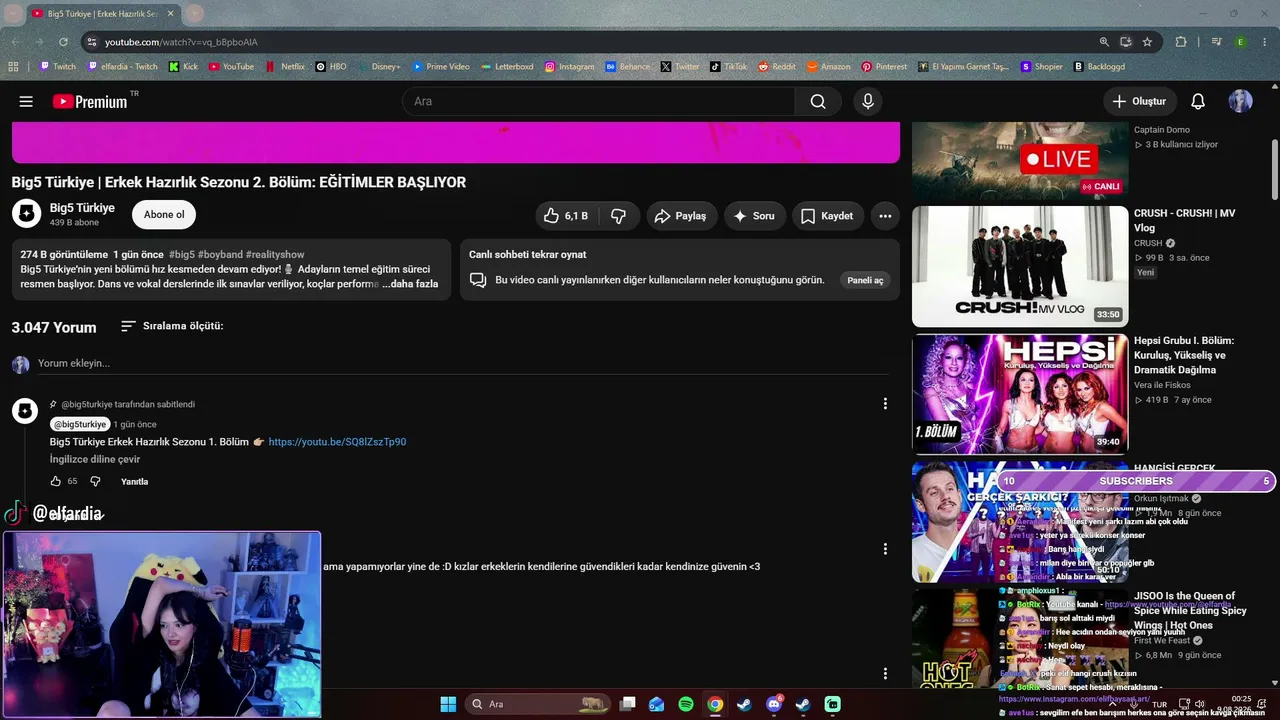Open video title Hepsi Grubu I. Bölüm

(1184, 355)
